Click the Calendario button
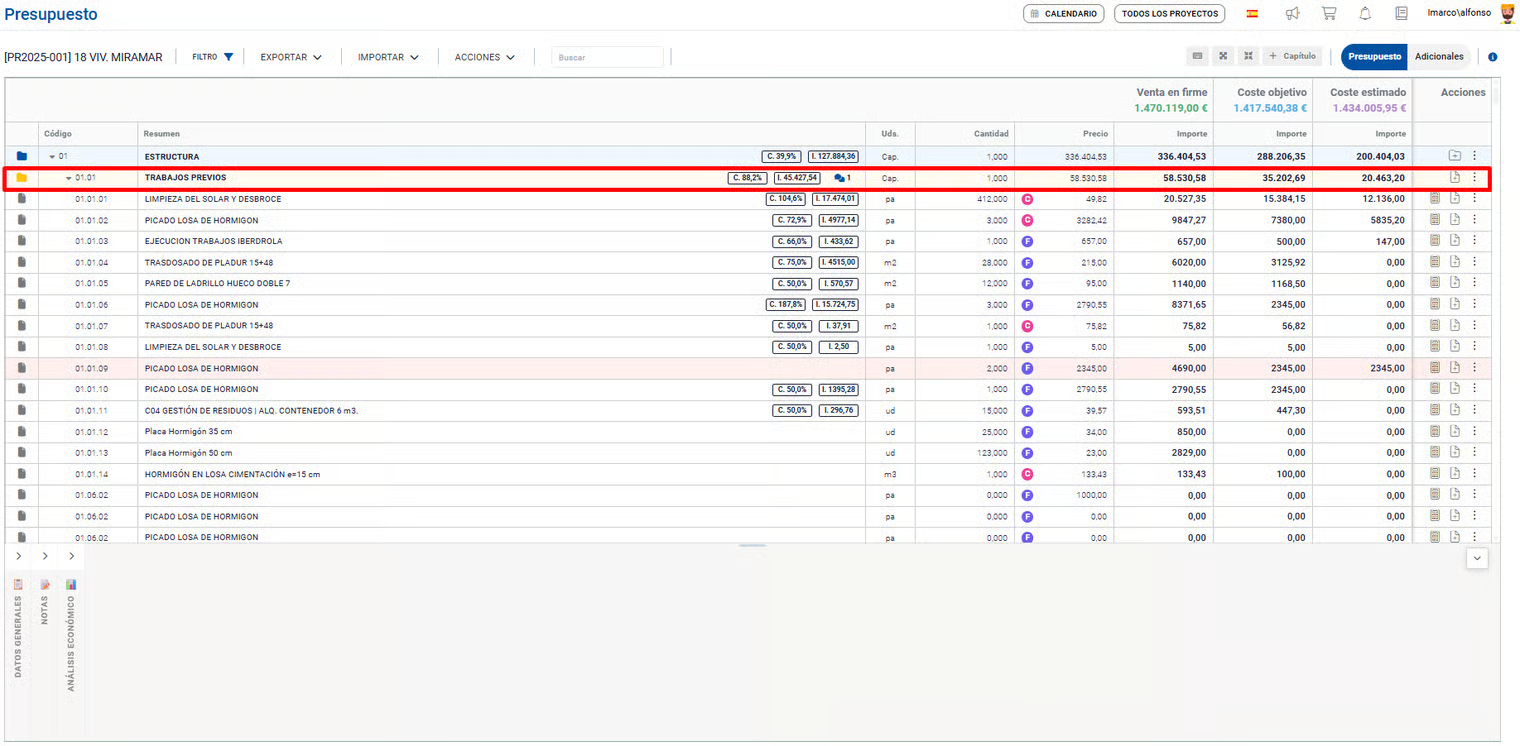The width and height of the screenshot is (1520, 746). [x=1064, y=14]
